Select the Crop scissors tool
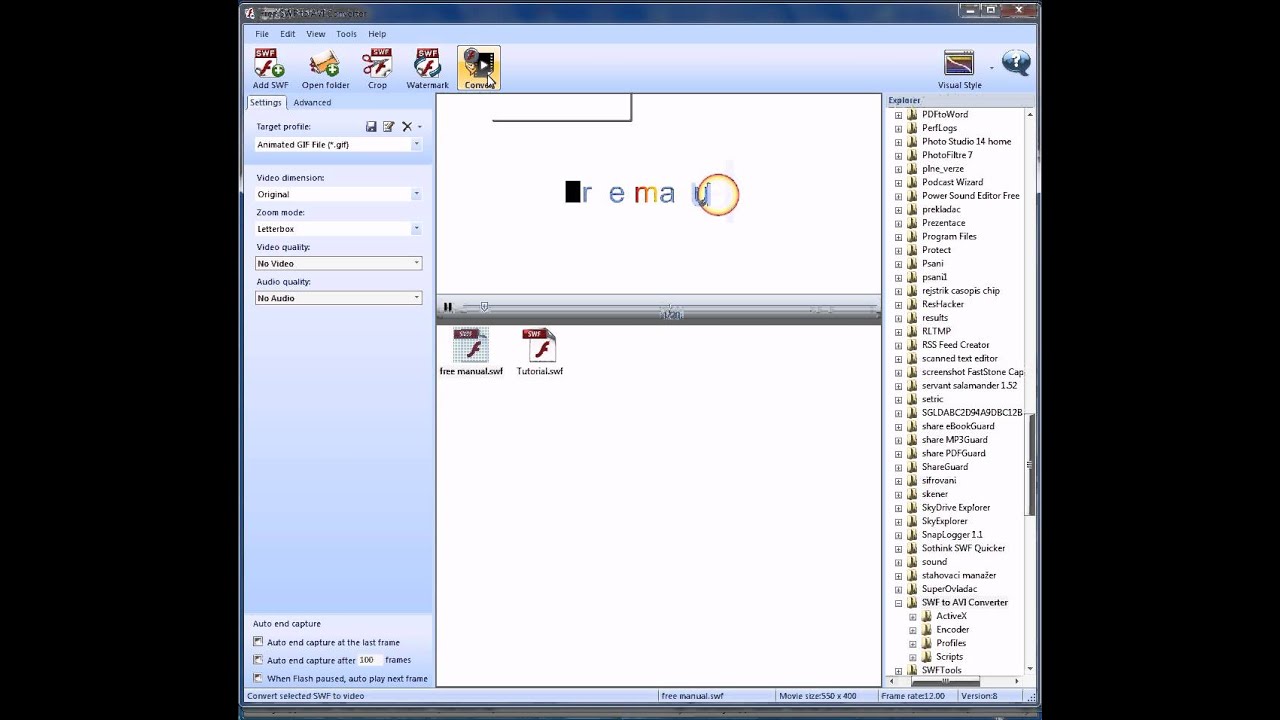 tap(377, 64)
